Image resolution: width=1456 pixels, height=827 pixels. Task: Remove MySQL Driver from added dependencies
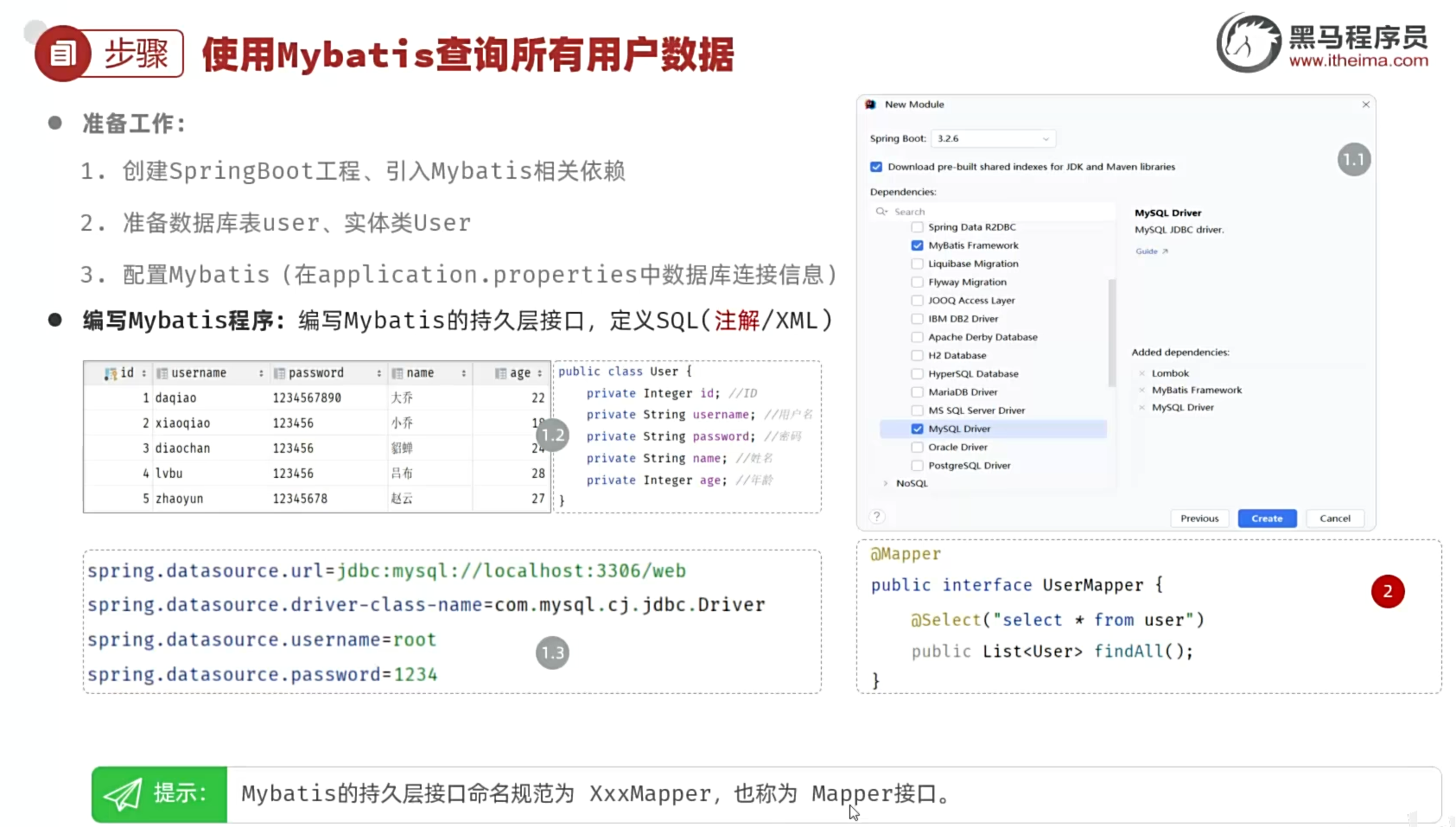(x=1141, y=408)
